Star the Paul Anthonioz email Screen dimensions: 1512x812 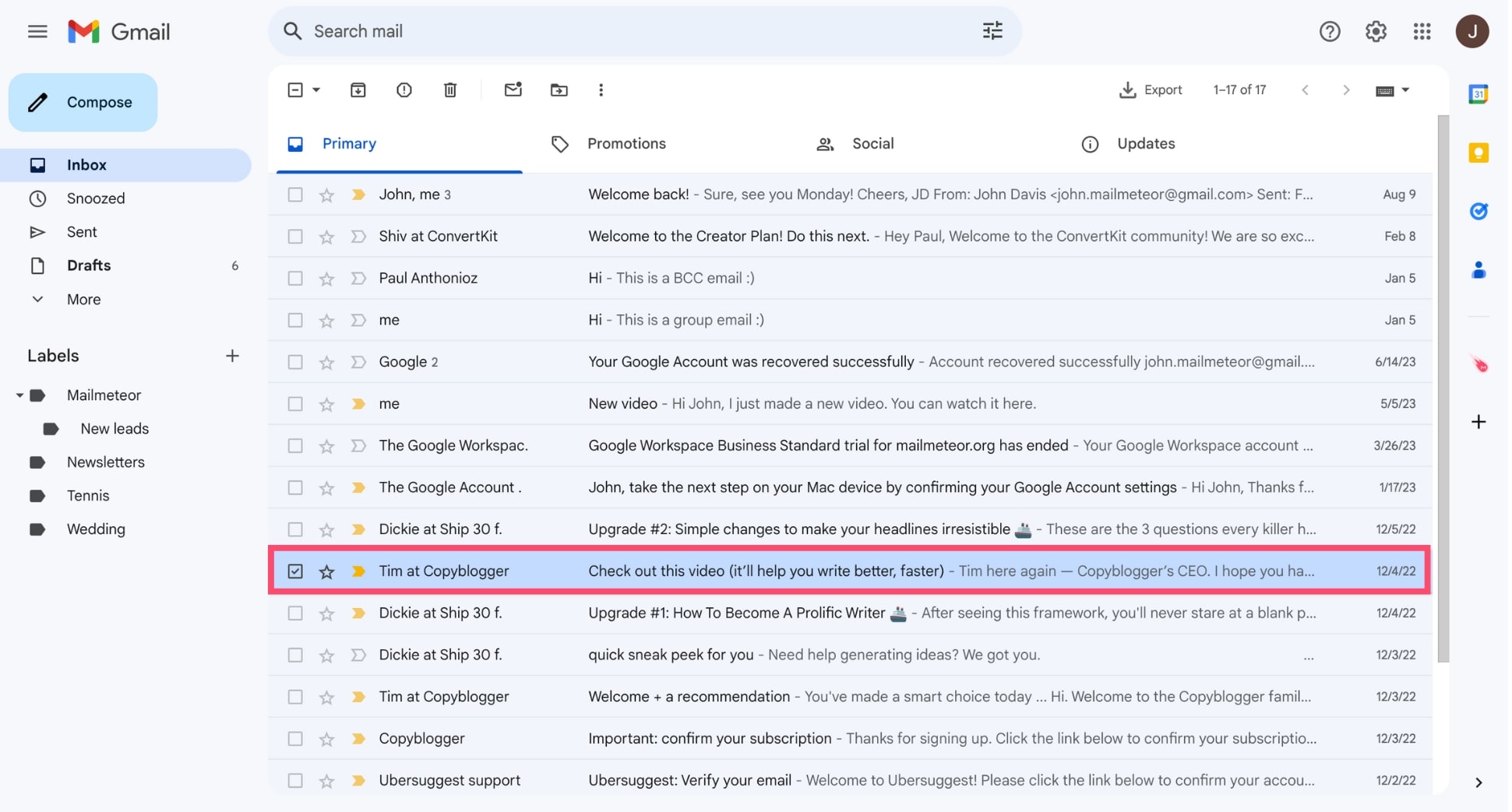click(x=327, y=279)
